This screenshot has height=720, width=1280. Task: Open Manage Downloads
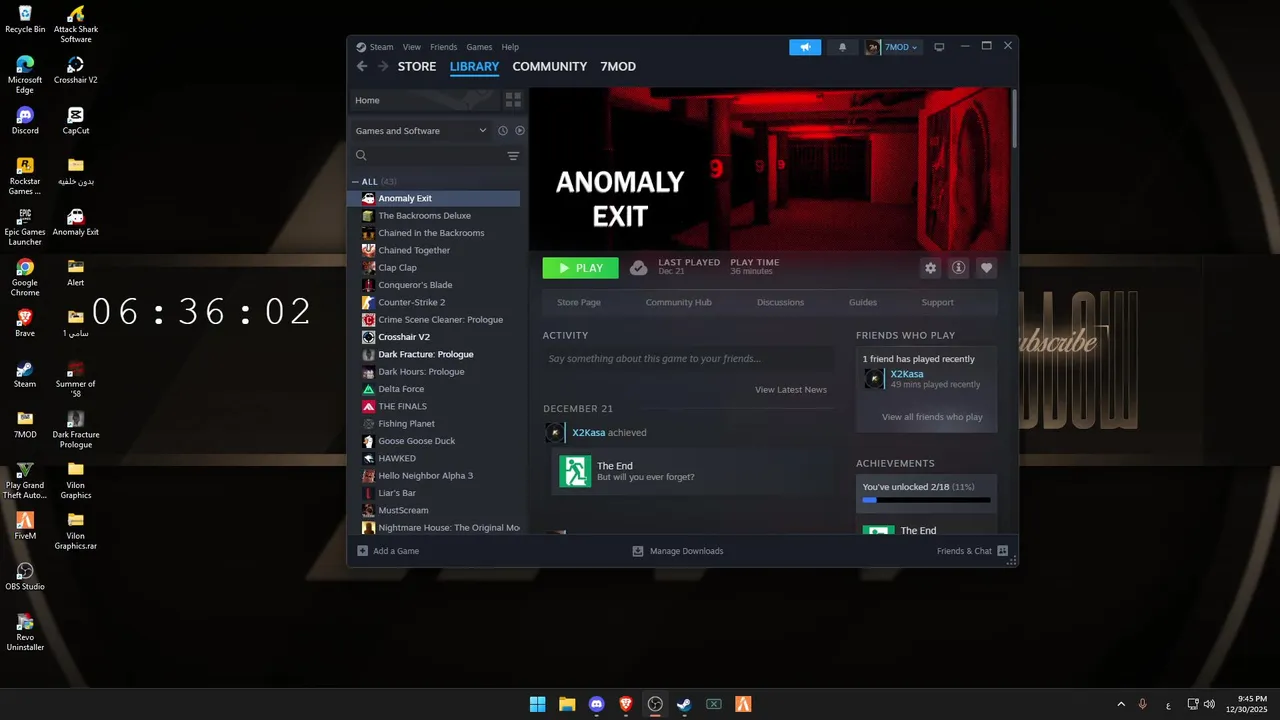pyautogui.click(x=678, y=551)
